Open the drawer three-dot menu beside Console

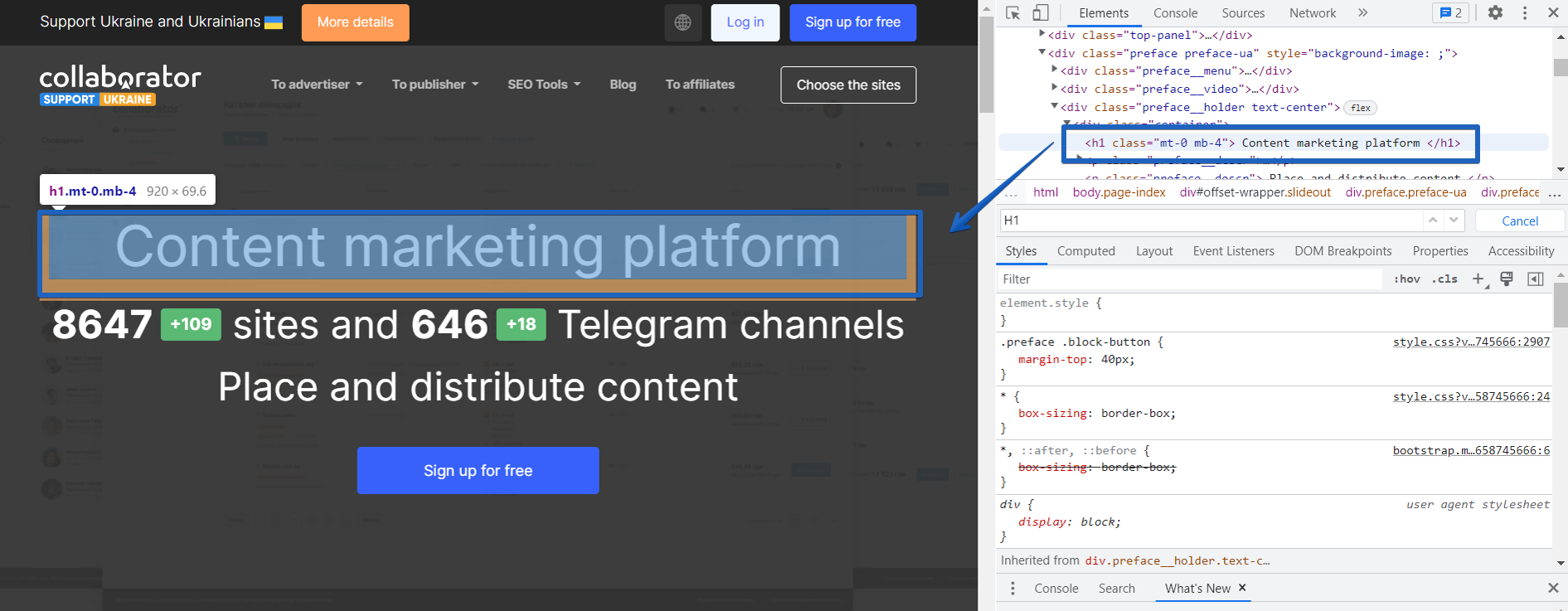point(1012,588)
